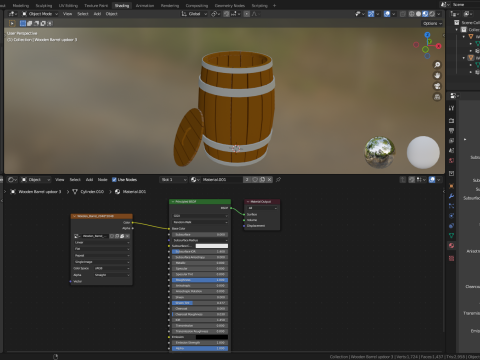The width and height of the screenshot is (480, 360).
Task: Unlink image with X icon in image node
Action: [127, 236]
